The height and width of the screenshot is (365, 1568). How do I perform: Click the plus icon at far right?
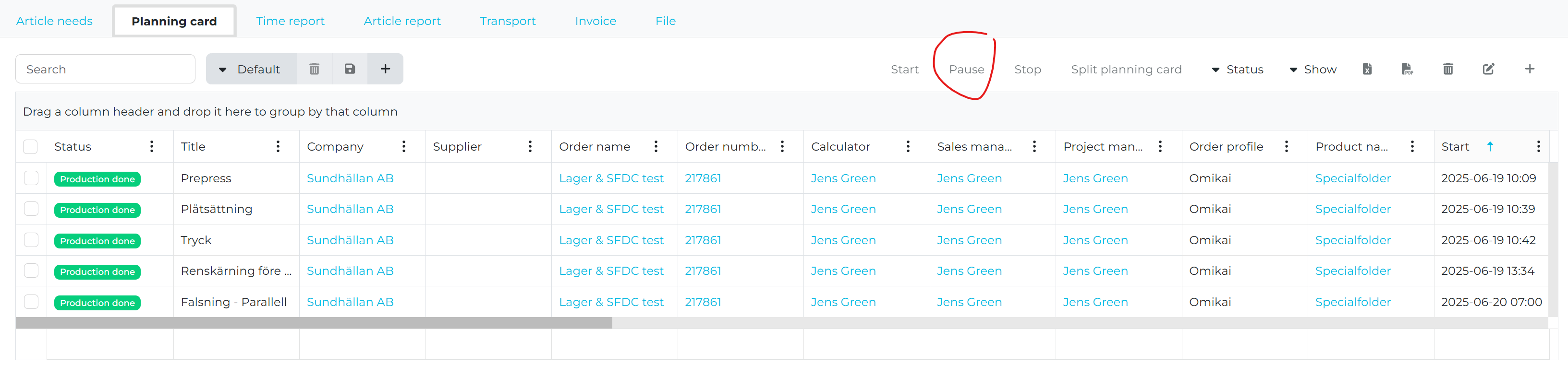(1529, 69)
